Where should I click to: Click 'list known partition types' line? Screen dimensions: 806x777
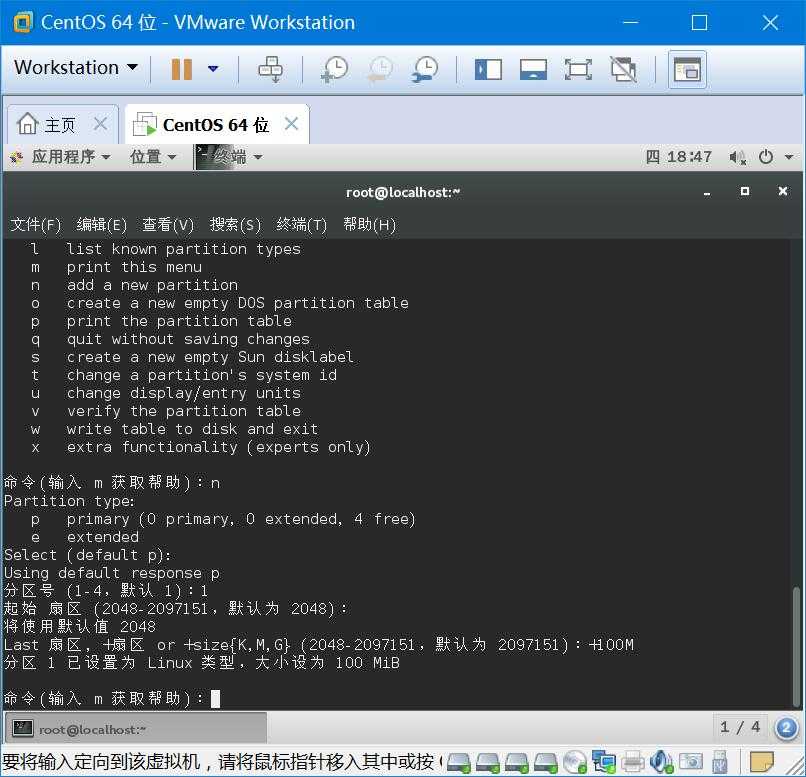(184, 249)
